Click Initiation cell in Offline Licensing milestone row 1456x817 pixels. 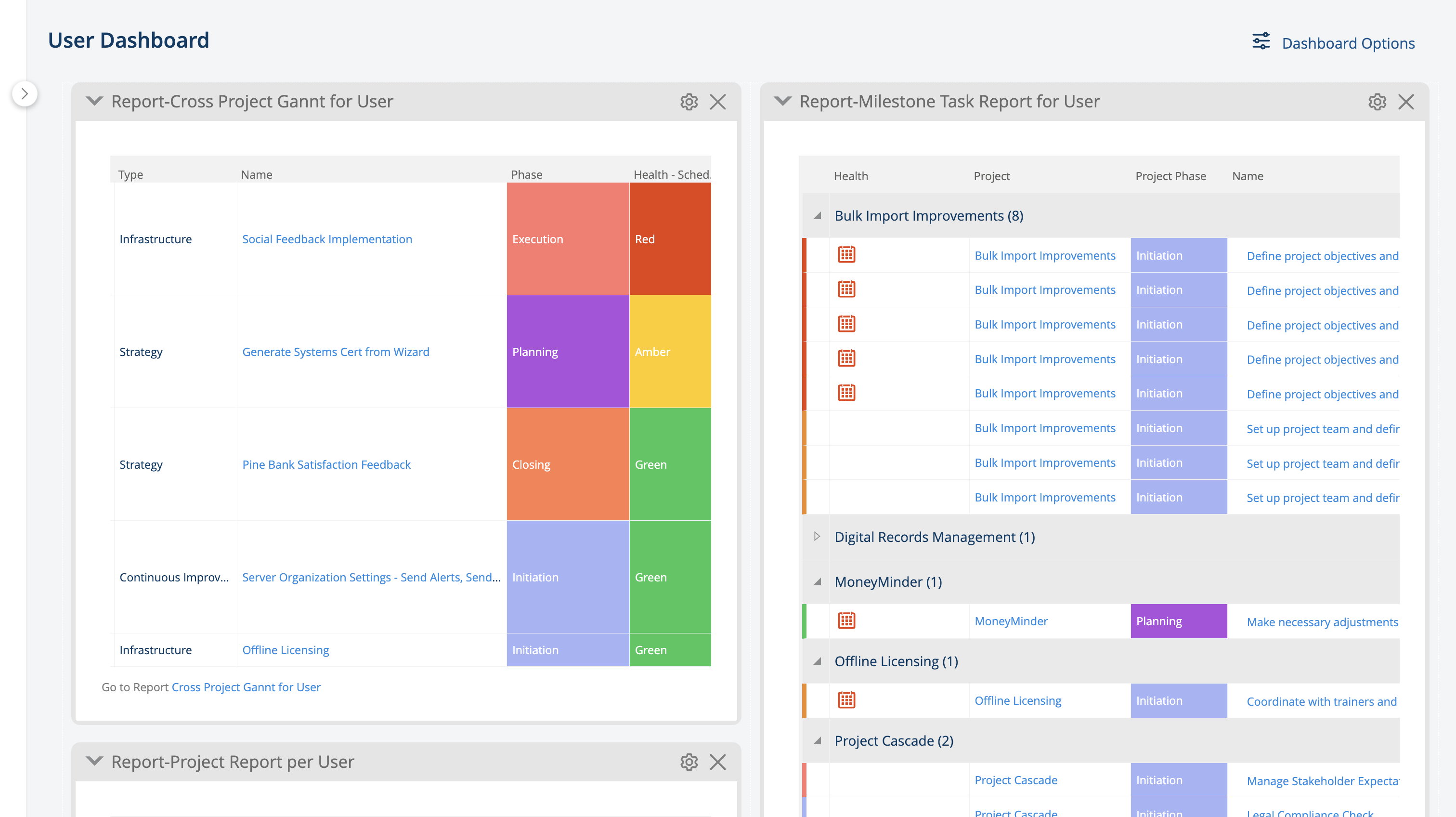tap(1179, 700)
